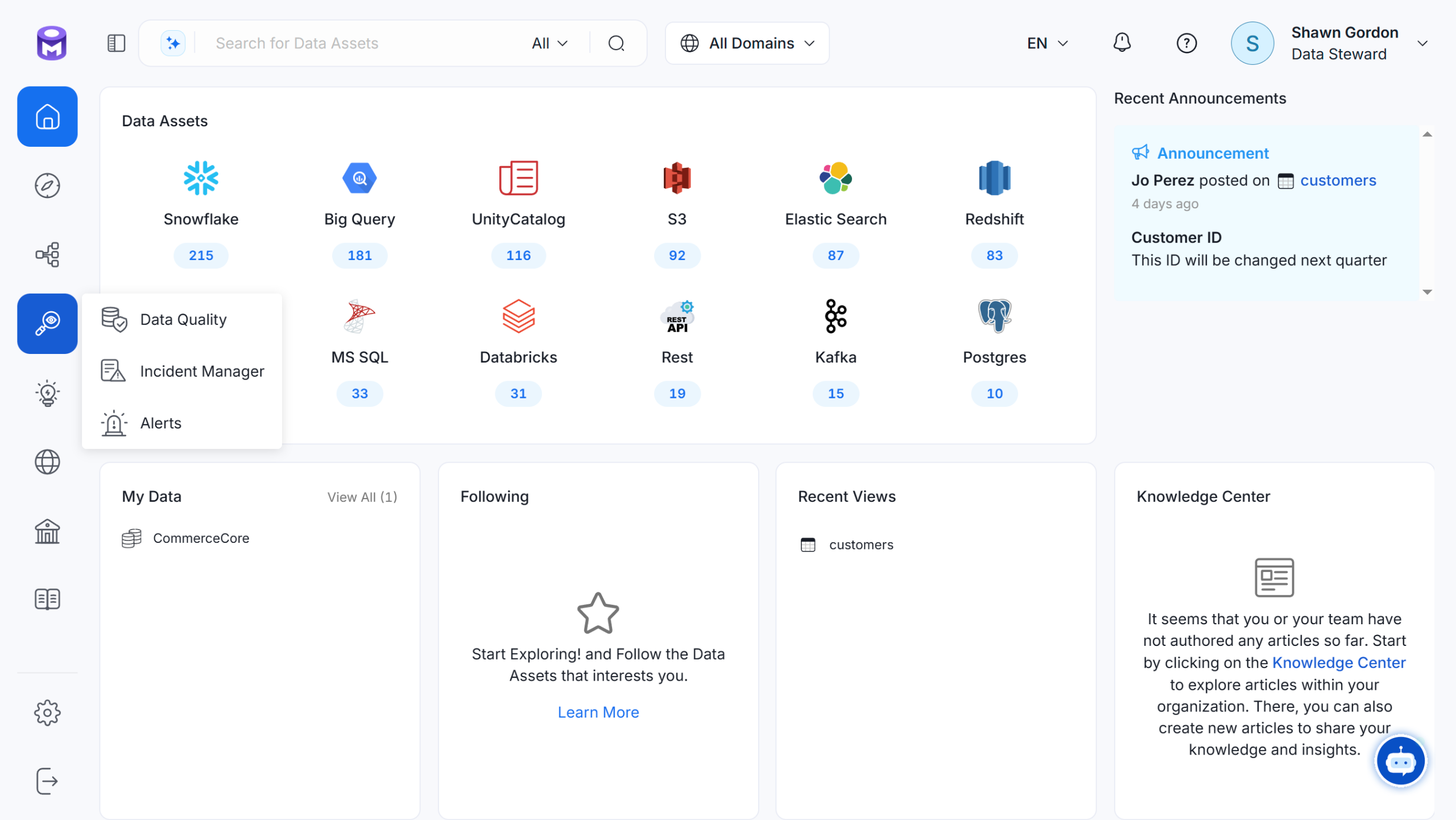Toggle the sidebar collapse button
This screenshot has width=1456, height=820.
[116, 43]
